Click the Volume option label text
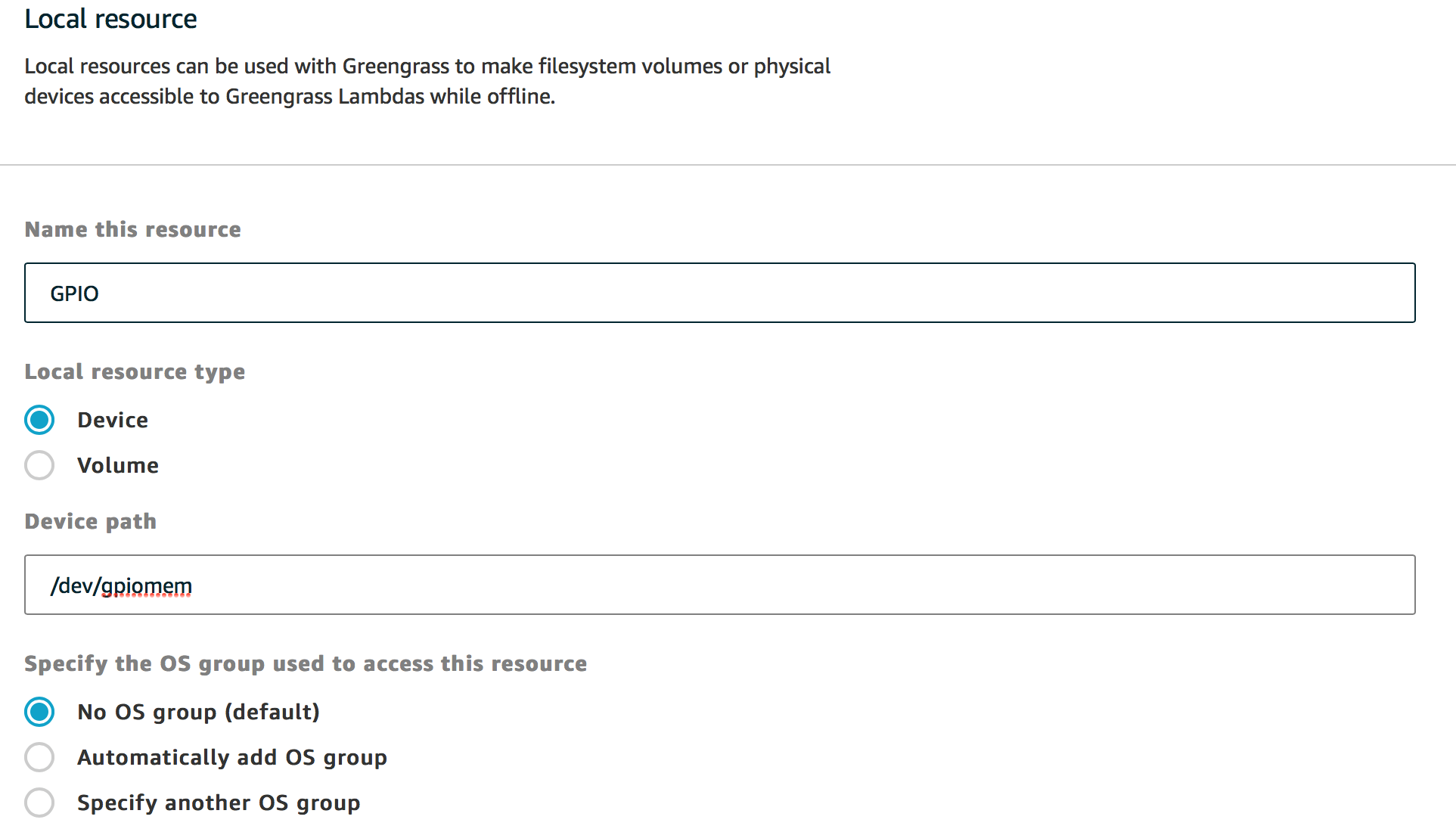 tap(118, 465)
